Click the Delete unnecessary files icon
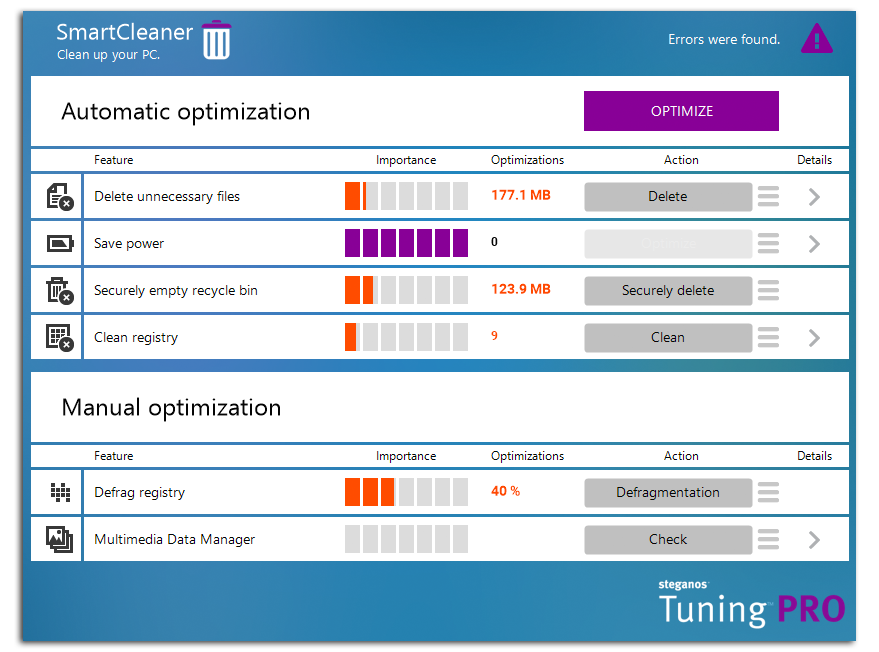Screen dimensions: 879x652 click(x=59, y=197)
